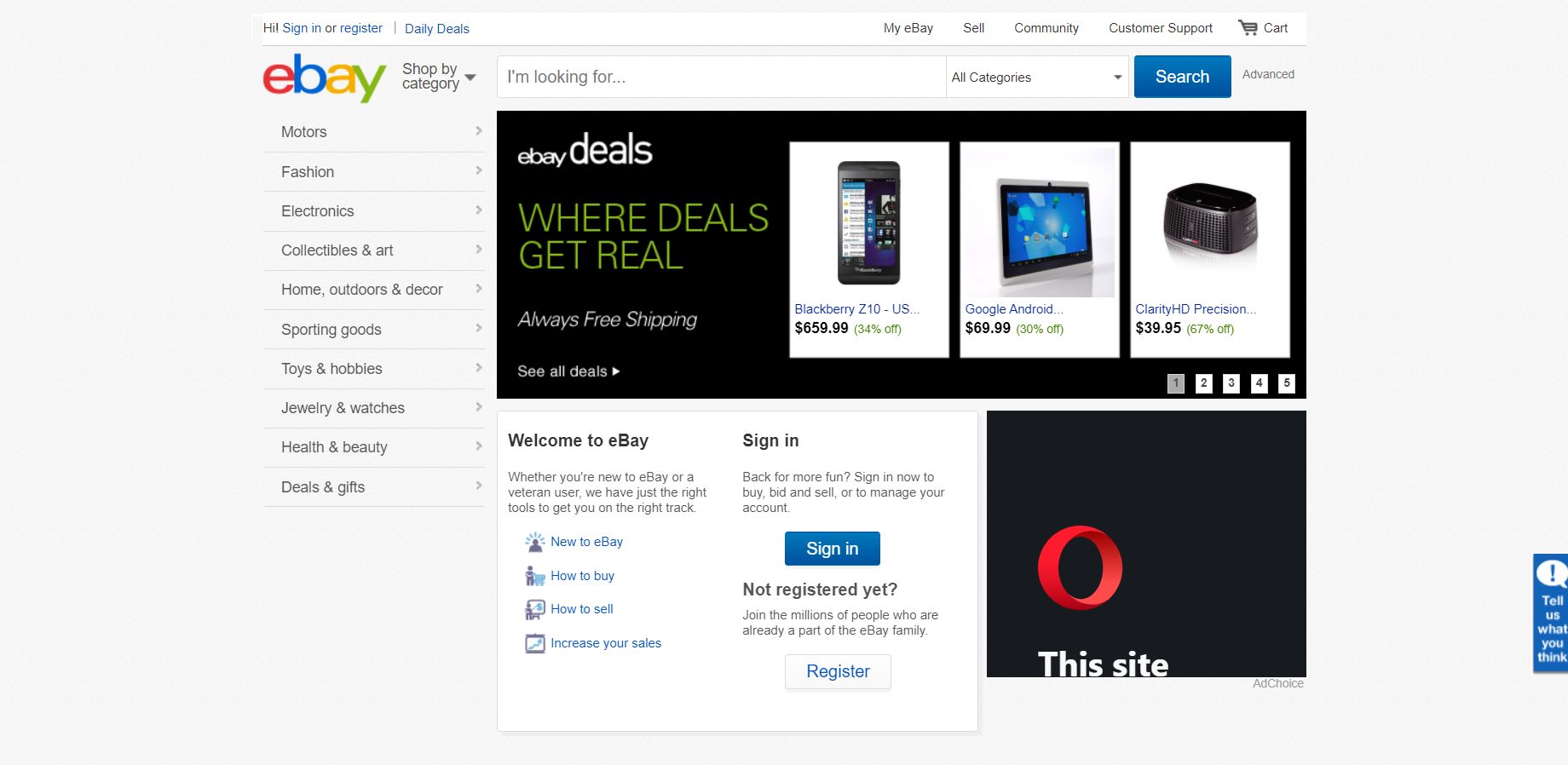Image resolution: width=1568 pixels, height=765 pixels.
Task: Click the blue Search button
Action: [x=1182, y=77]
